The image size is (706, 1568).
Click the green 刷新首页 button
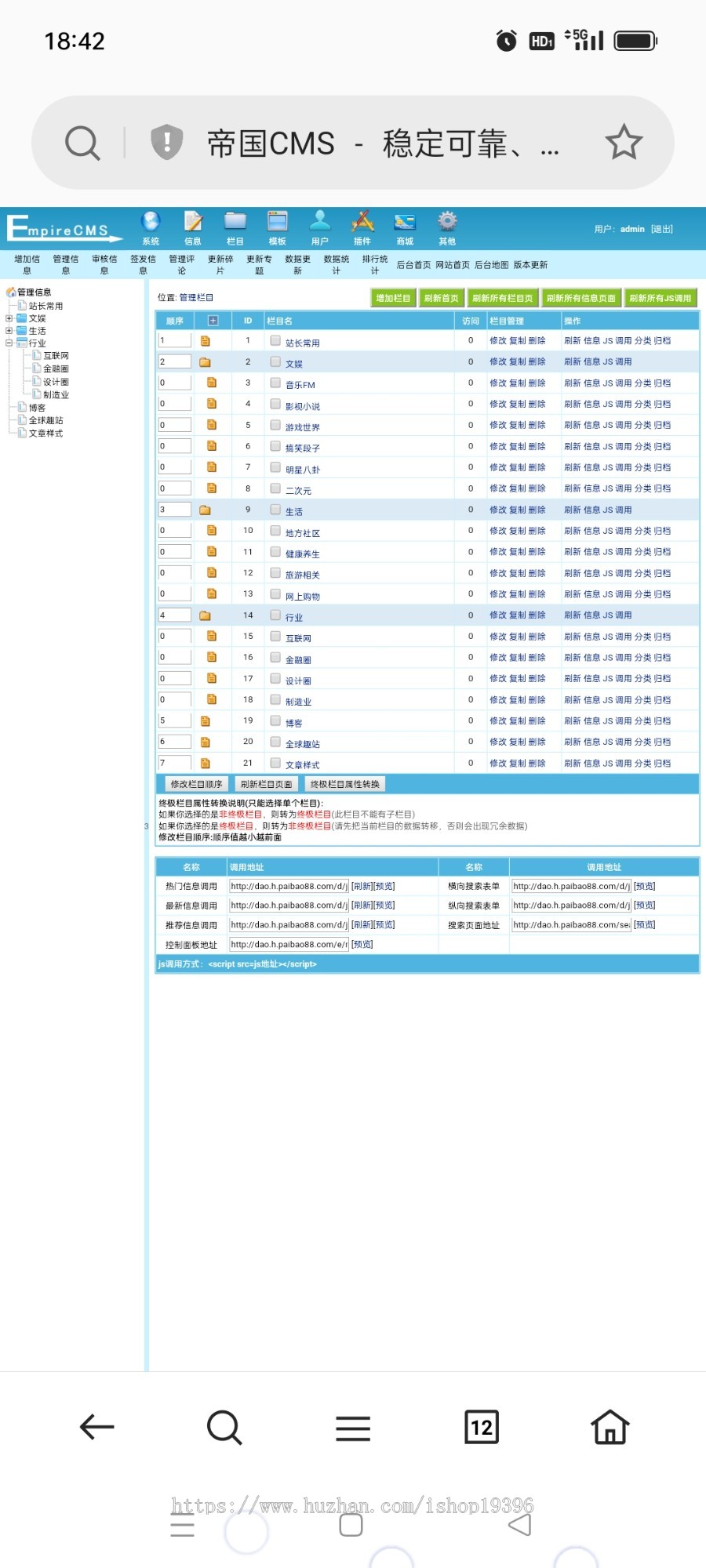click(x=441, y=298)
